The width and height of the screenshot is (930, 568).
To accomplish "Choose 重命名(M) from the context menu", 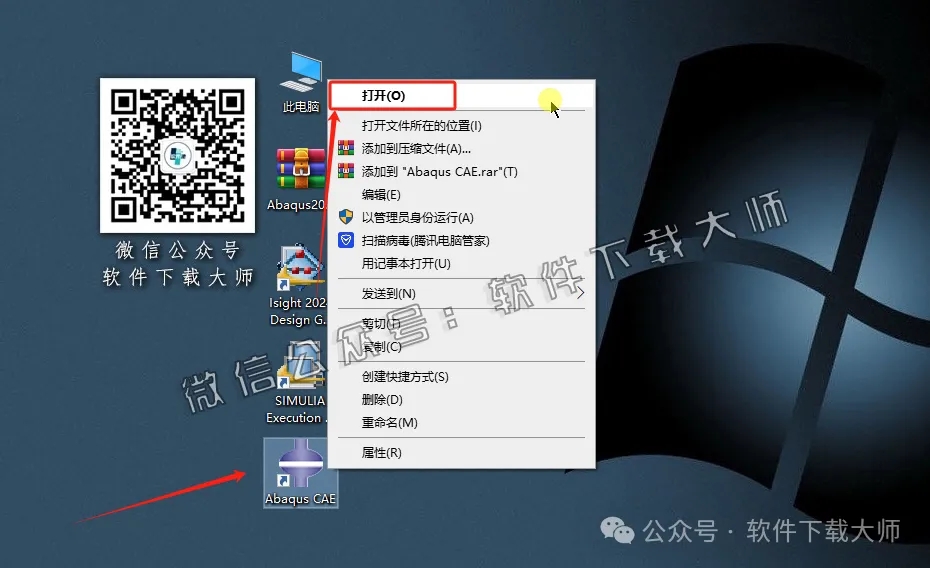I will pos(461,423).
